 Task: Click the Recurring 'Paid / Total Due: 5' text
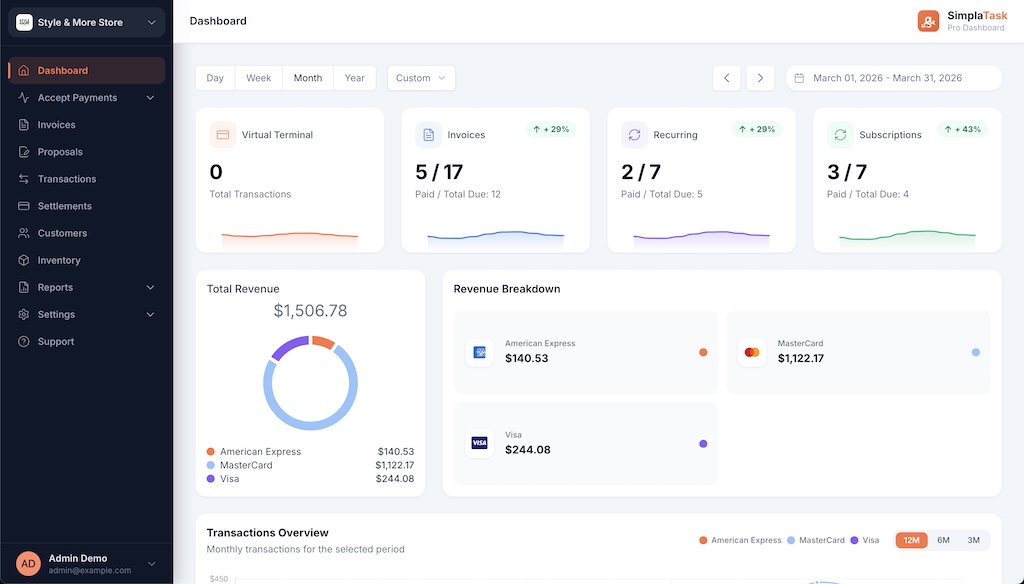click(x=662, y=194)
